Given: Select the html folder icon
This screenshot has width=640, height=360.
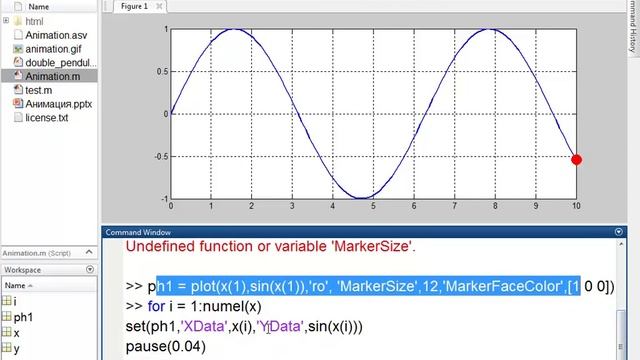Looking at the screenshot, I should tap(18, 21).
